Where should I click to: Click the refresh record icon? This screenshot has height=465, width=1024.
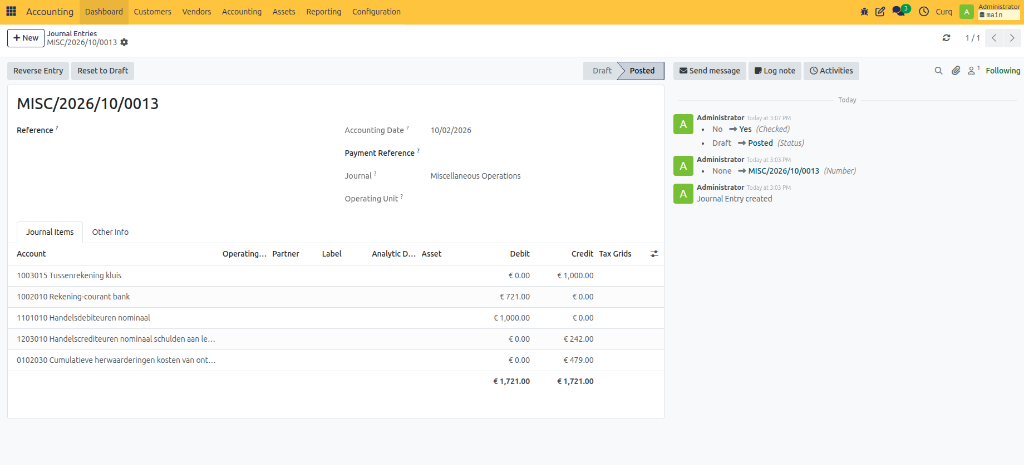tap(946, 38)
